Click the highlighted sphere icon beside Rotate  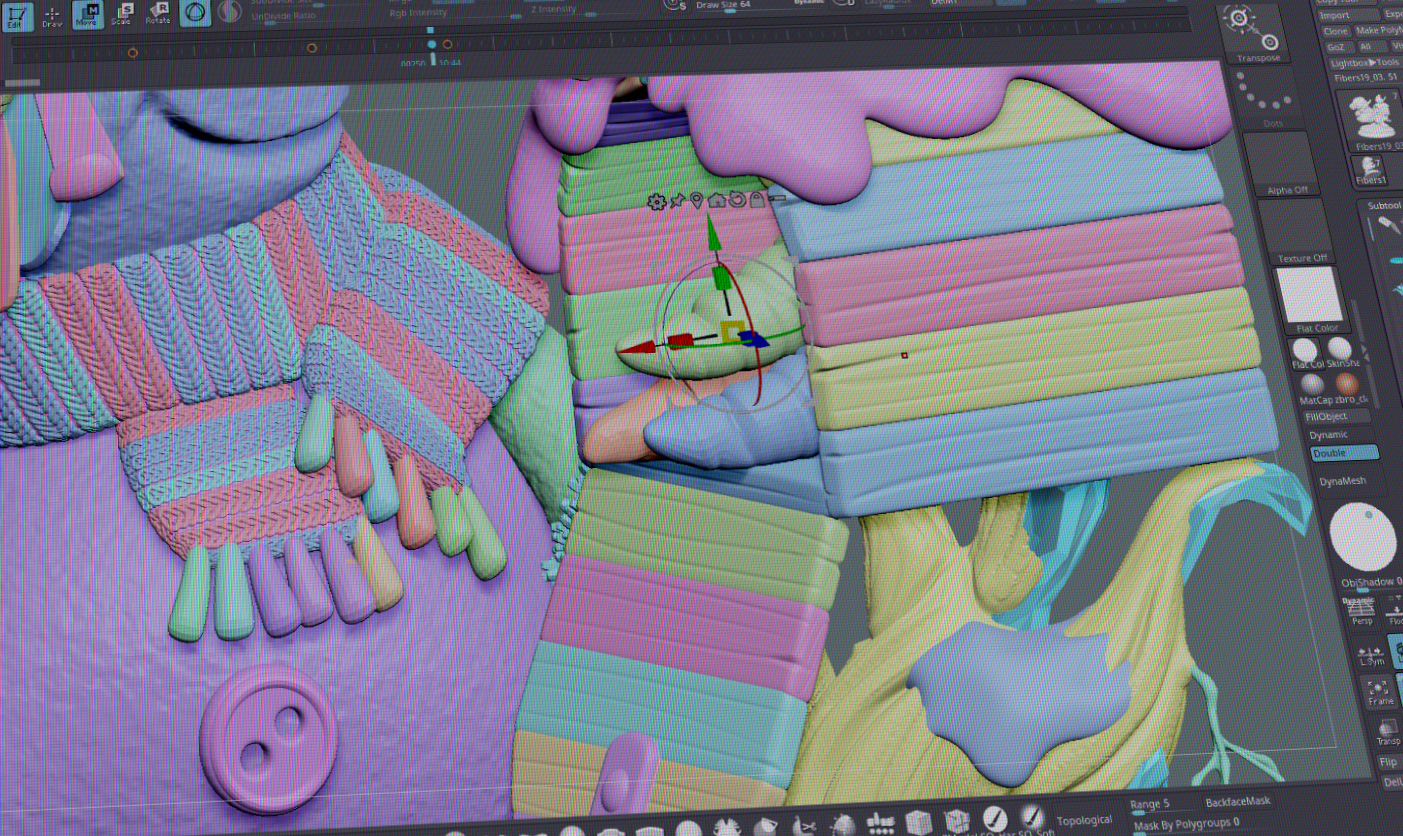point(195,12)
